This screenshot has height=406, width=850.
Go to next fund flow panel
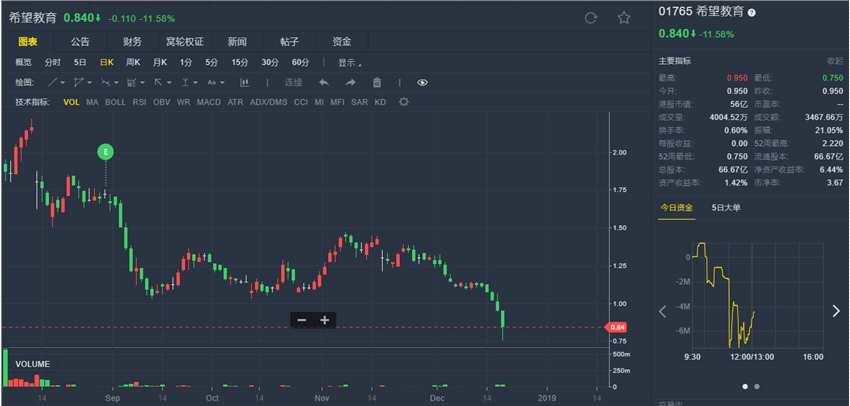[x=836, y=311]
